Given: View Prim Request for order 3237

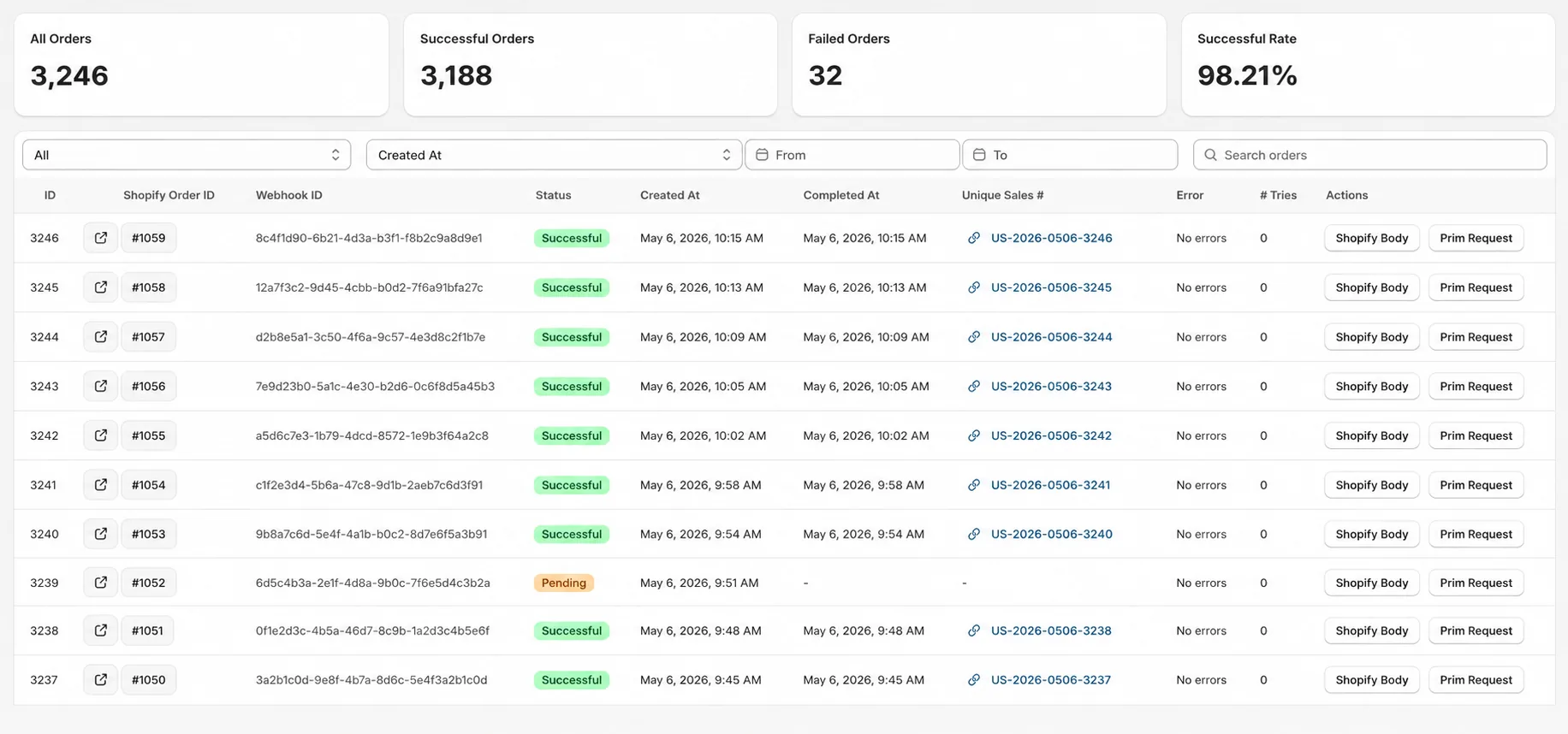Looking at the screenshot, I should click(x=1476, y=680).
